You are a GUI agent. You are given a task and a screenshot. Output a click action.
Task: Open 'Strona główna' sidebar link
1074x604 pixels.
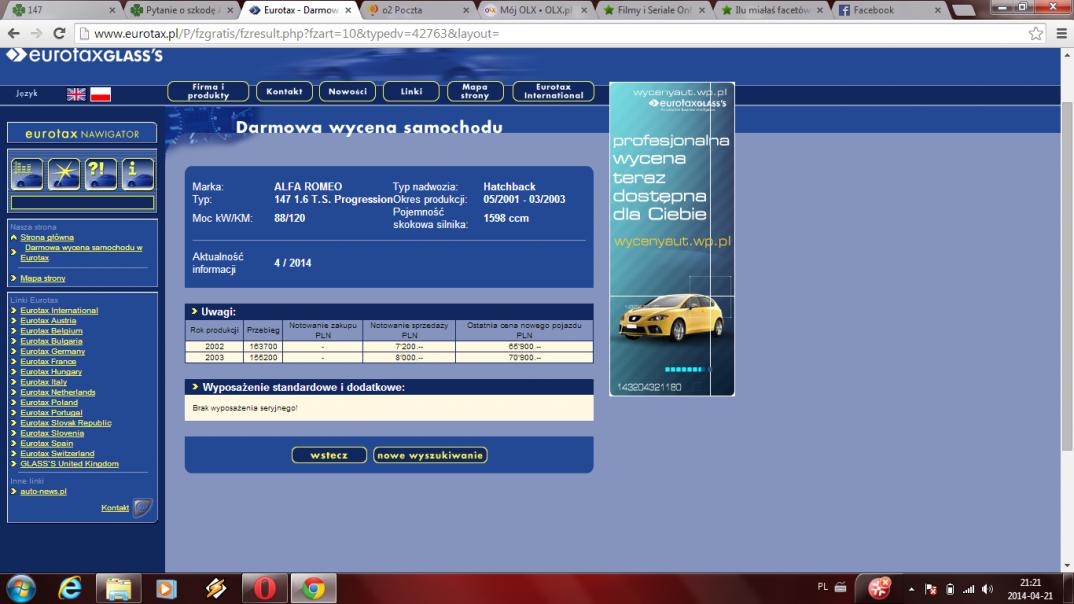(47, 237)
